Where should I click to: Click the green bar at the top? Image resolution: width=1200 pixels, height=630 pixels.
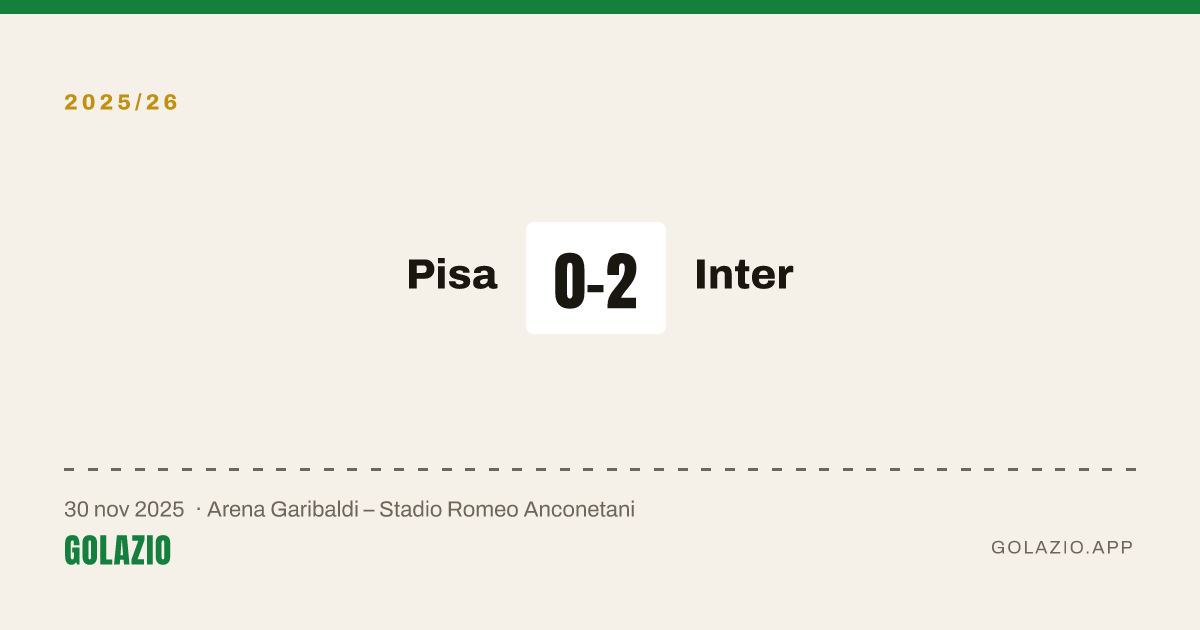[x=600, y=7]
